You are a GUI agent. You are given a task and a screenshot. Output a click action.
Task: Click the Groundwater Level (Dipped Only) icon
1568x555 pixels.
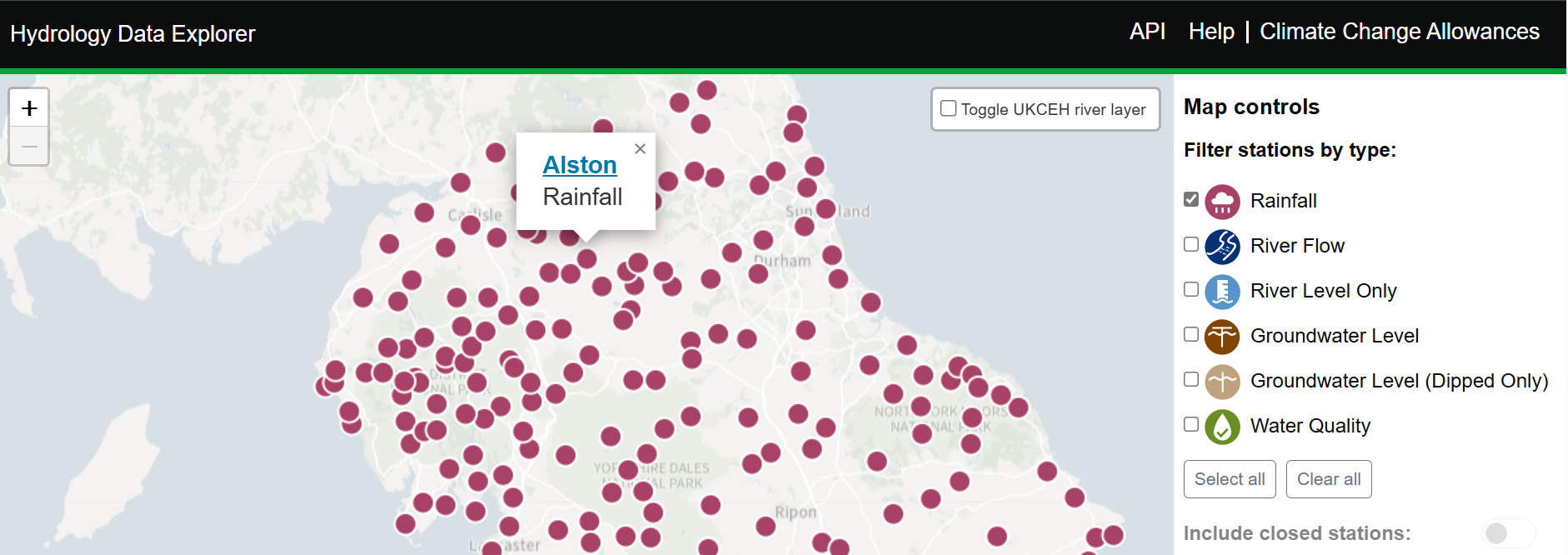point(1222,382)
